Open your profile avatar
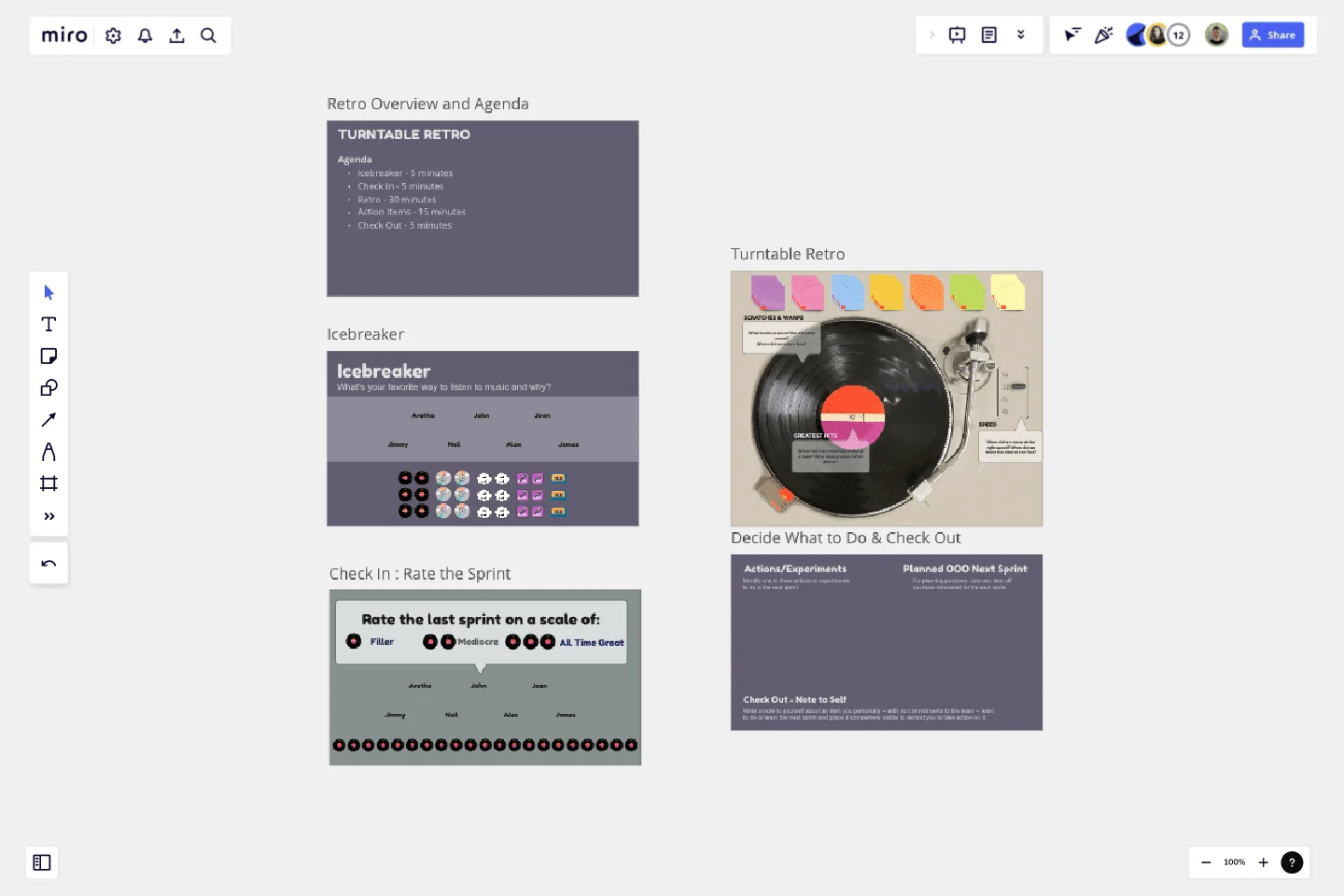 point(1216,35)
